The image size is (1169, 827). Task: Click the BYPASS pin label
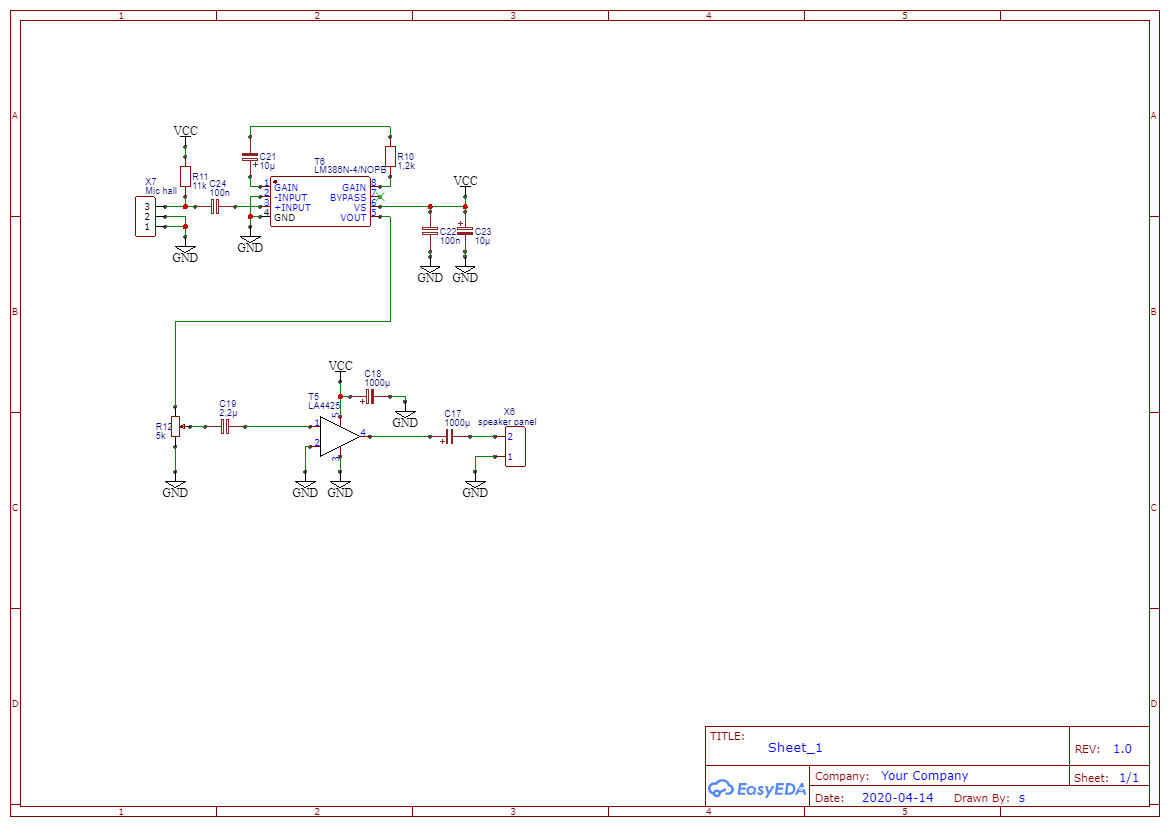pos(348,198)
